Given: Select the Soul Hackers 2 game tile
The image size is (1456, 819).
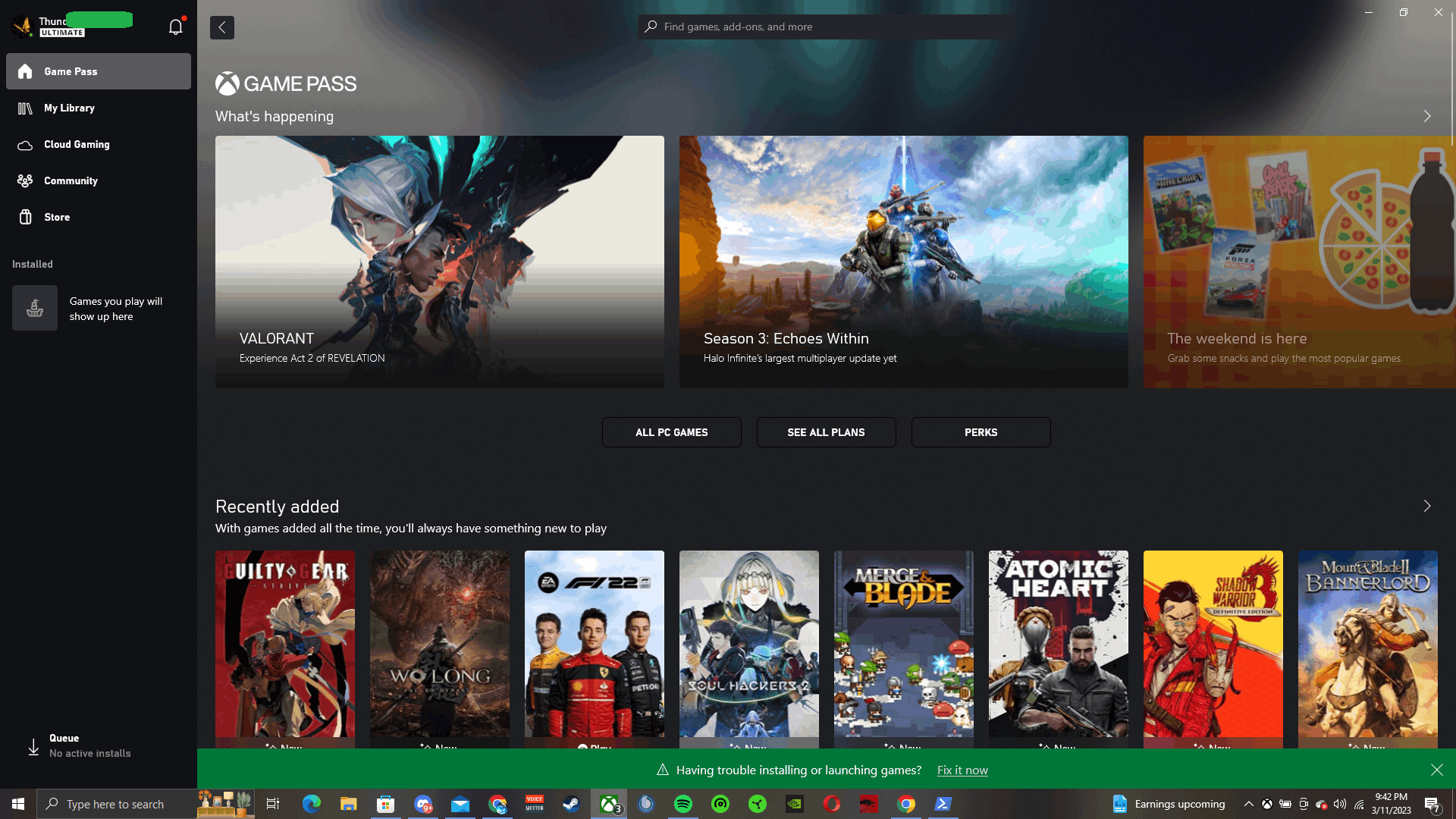Looking at the screenshot, I should 749,649.
